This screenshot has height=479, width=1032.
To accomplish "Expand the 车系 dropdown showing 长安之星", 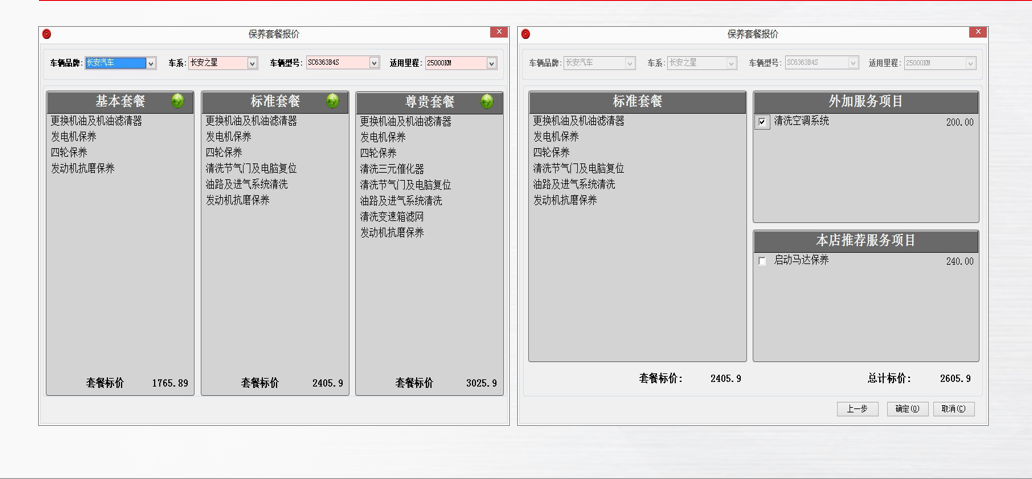I will pos(252,63).
